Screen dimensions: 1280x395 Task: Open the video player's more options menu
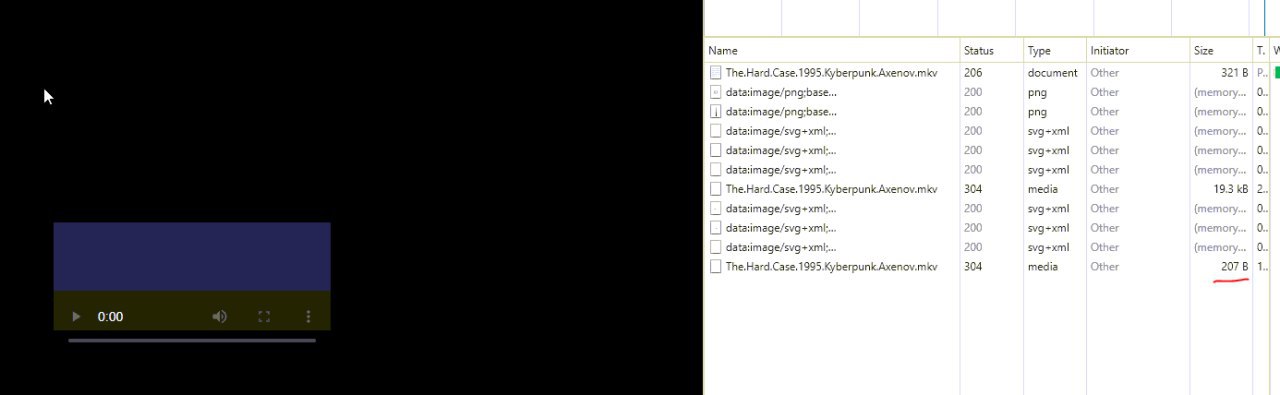pos(308,317)
